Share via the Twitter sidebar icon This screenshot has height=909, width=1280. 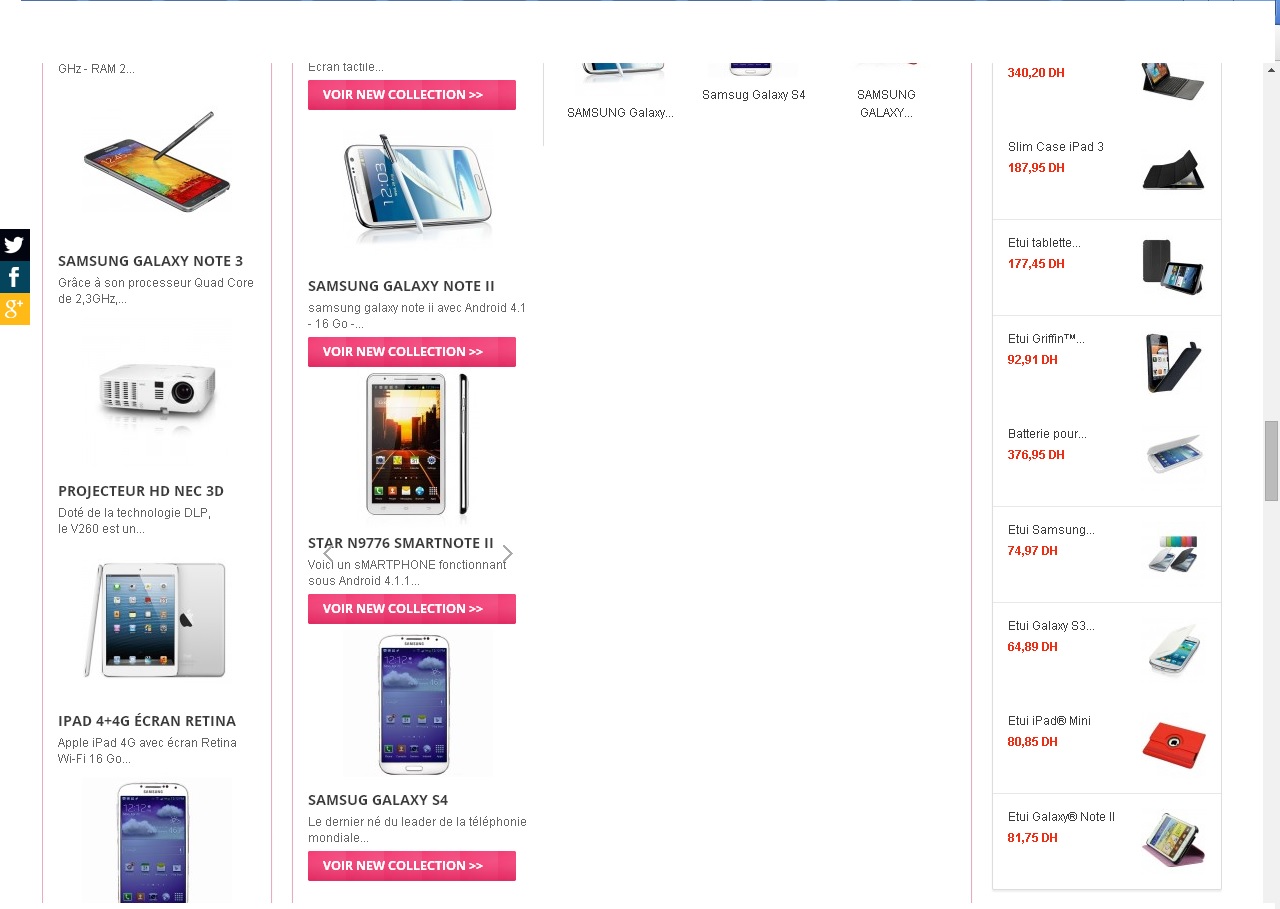tap(14, 245)
